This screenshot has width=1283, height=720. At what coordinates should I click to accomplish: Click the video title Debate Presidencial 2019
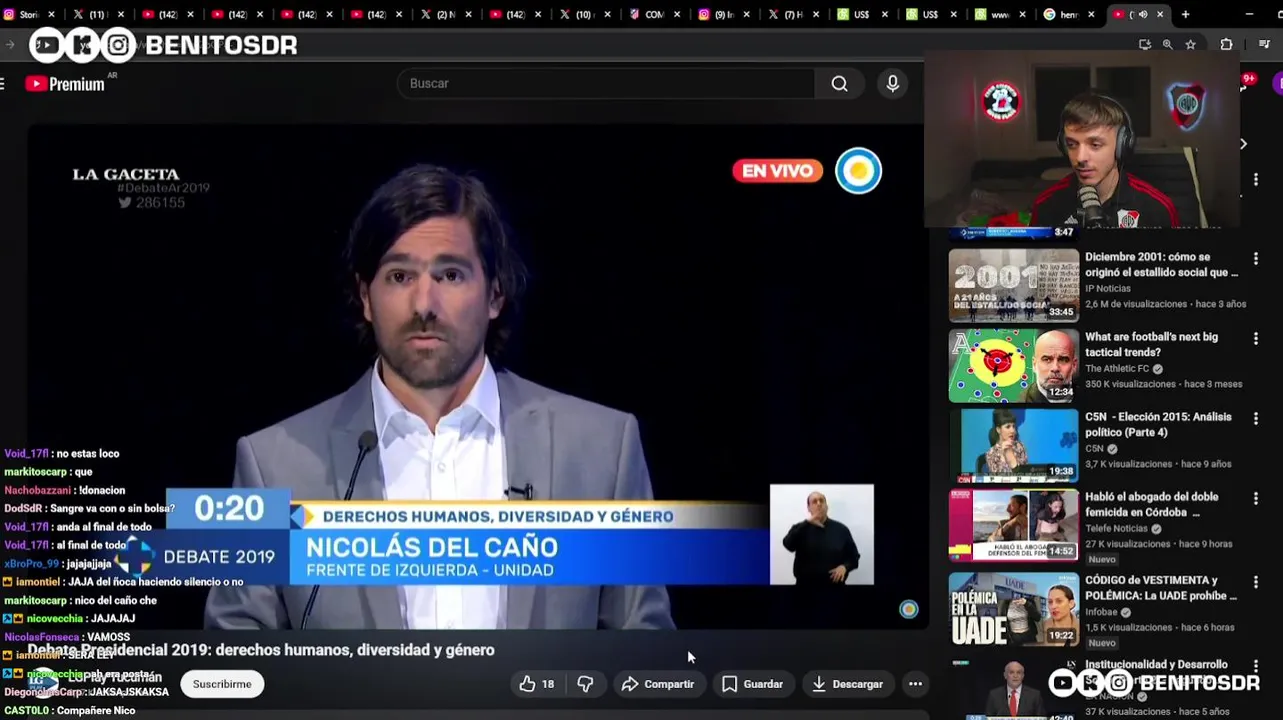261,650
